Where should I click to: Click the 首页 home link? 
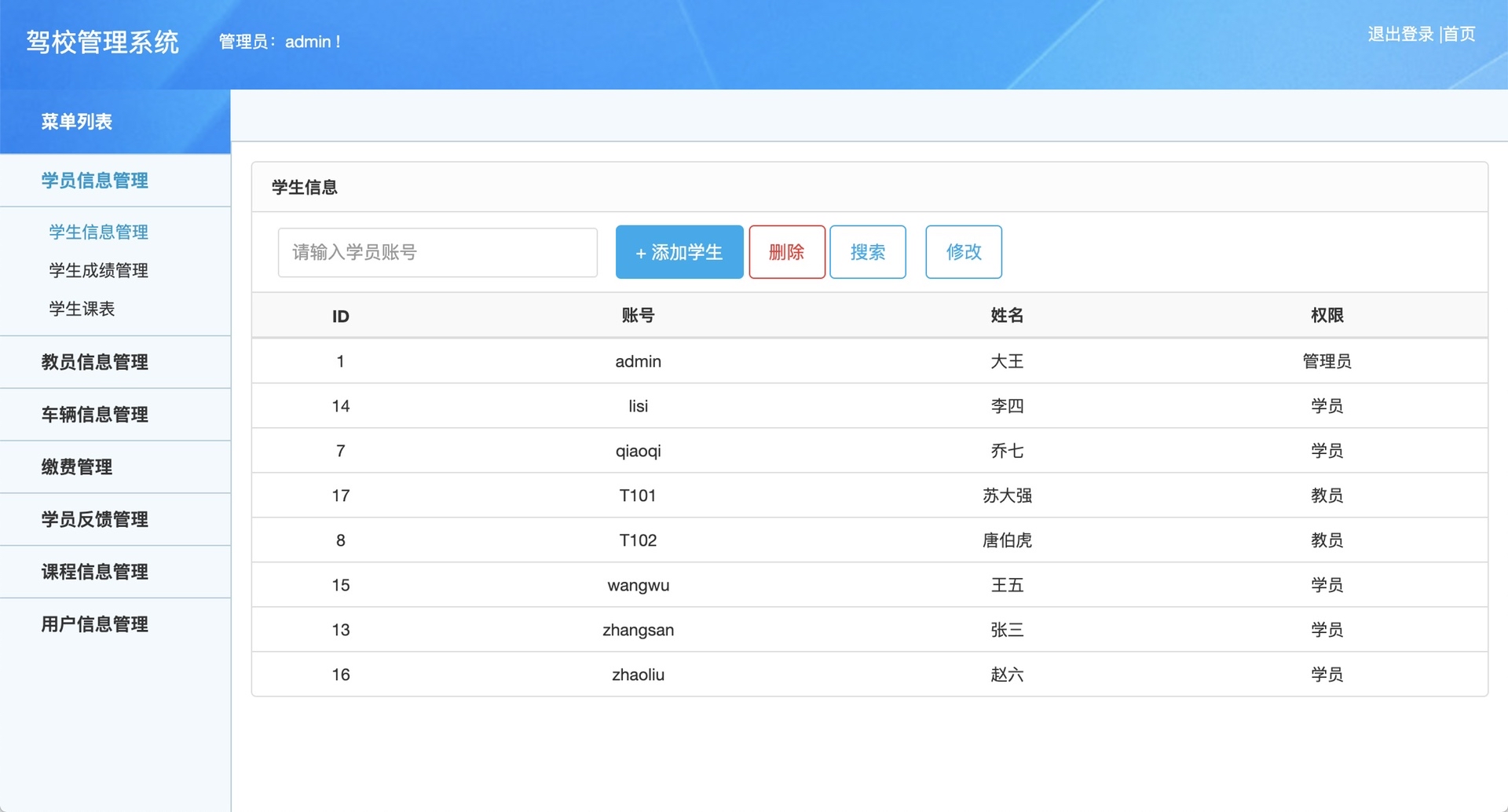1459,33
